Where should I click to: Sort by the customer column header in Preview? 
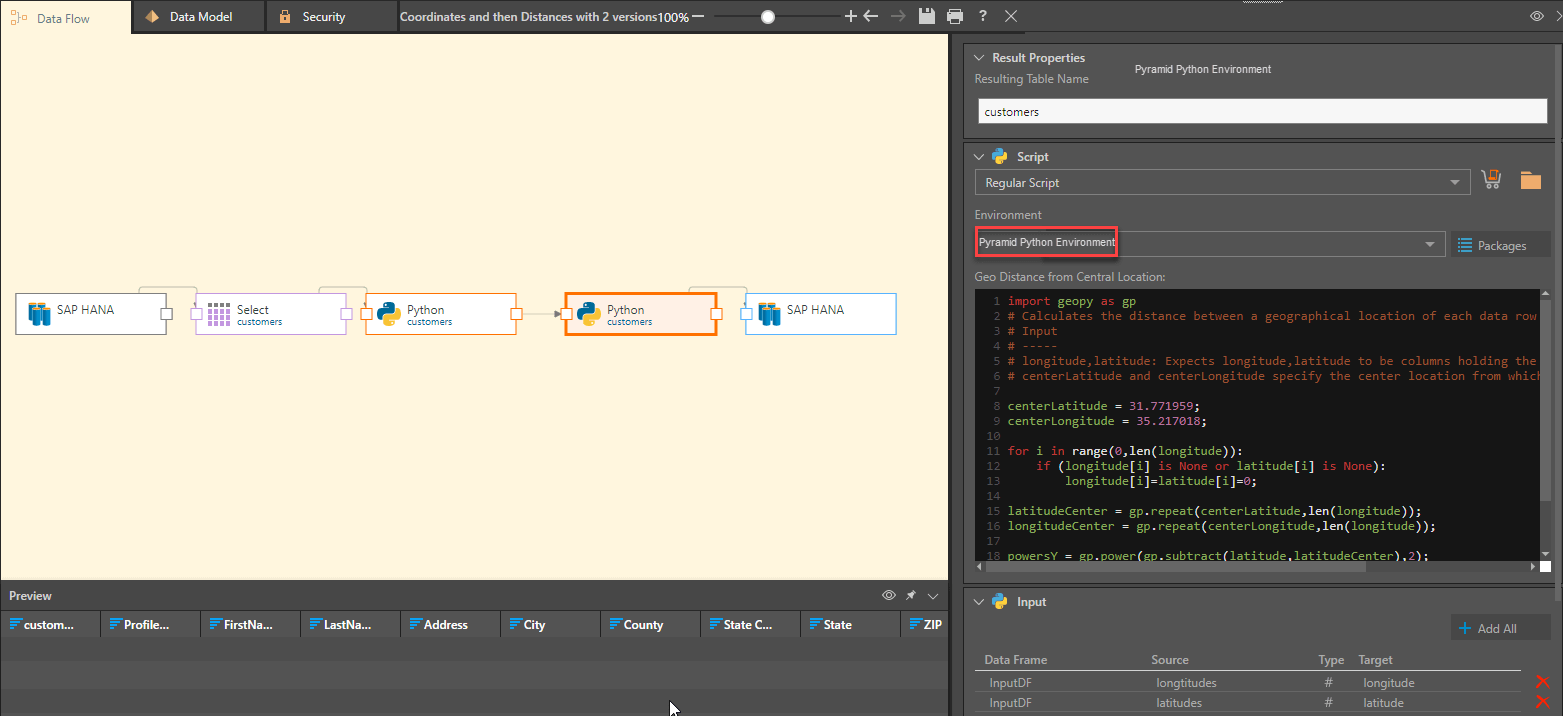click(x=50, y=625)
